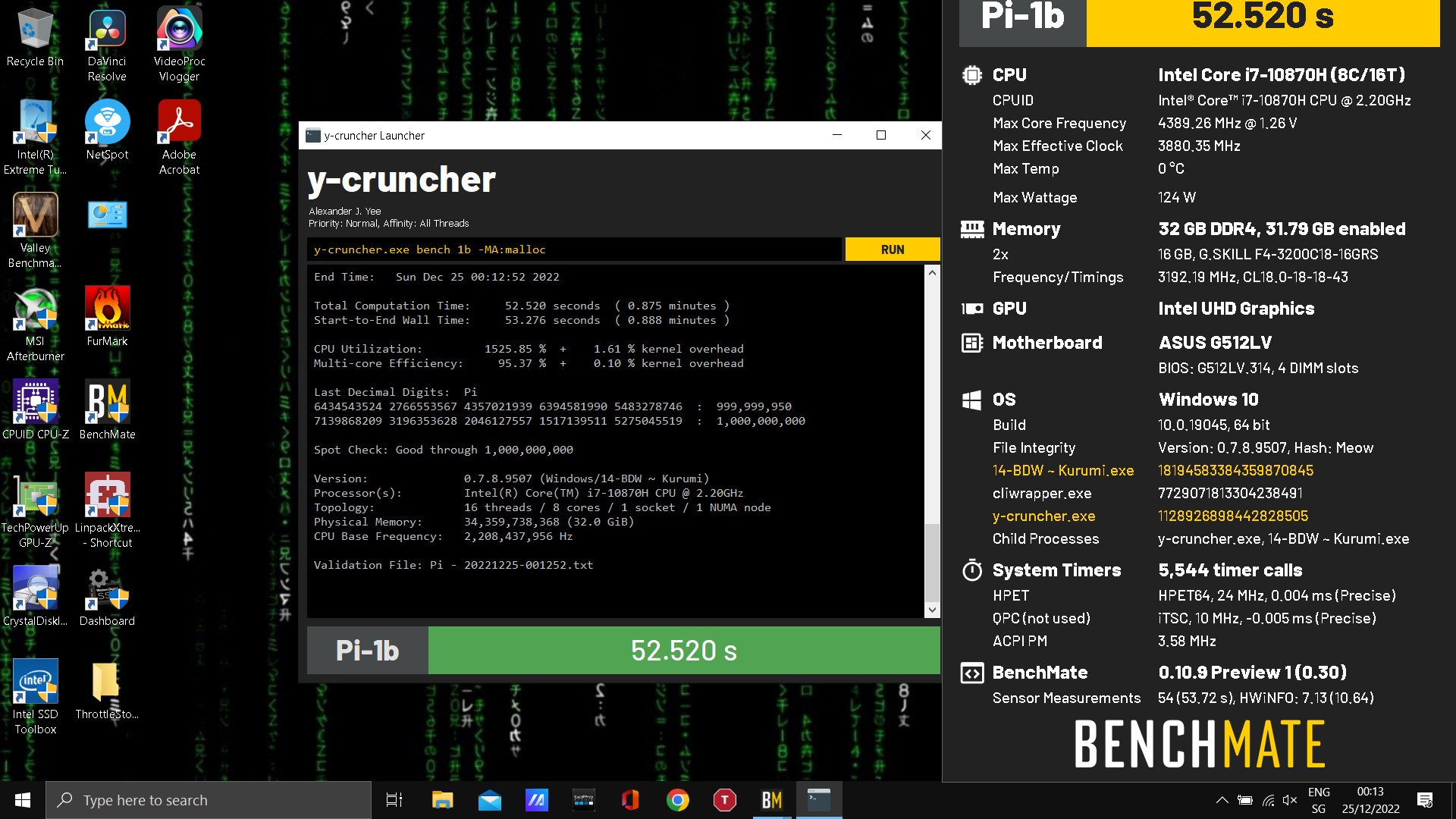Select the CPUID CPU-Z desktop icon

[35, 410]
